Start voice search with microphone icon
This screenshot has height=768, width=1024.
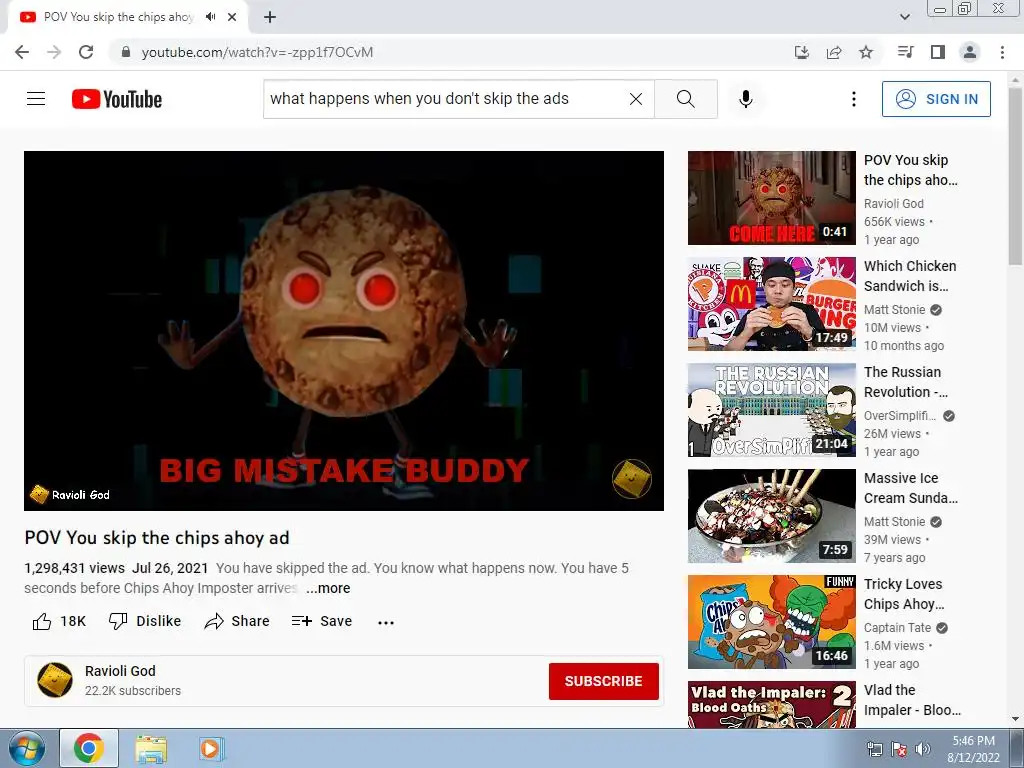point(746,99)
